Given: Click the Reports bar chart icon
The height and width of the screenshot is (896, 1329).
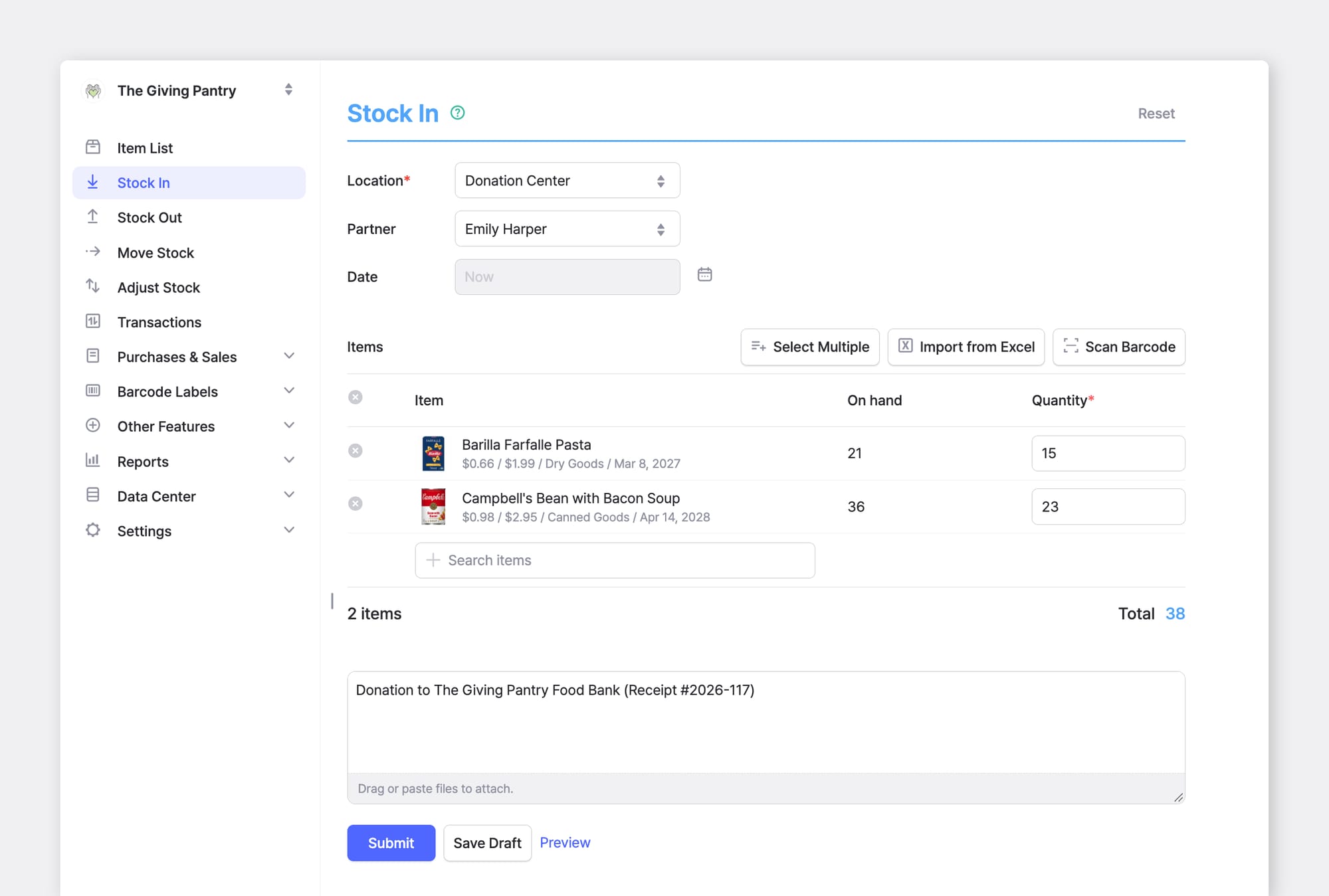Looking at the screenshot, I should tap(93, 460).
